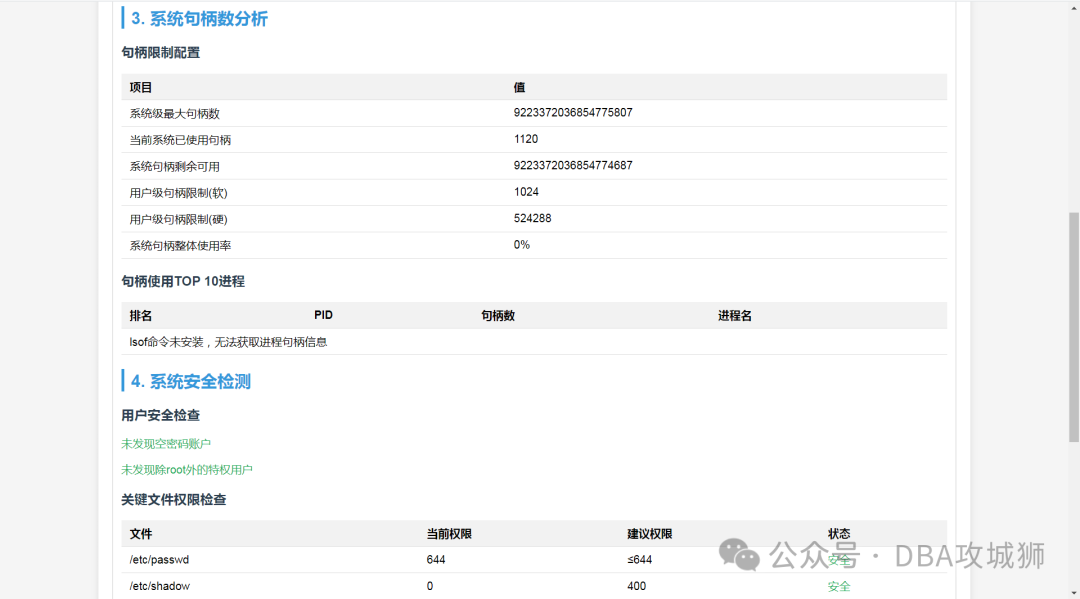
Task: Click the scrollbar up arrow
Action: [1074, 6]
